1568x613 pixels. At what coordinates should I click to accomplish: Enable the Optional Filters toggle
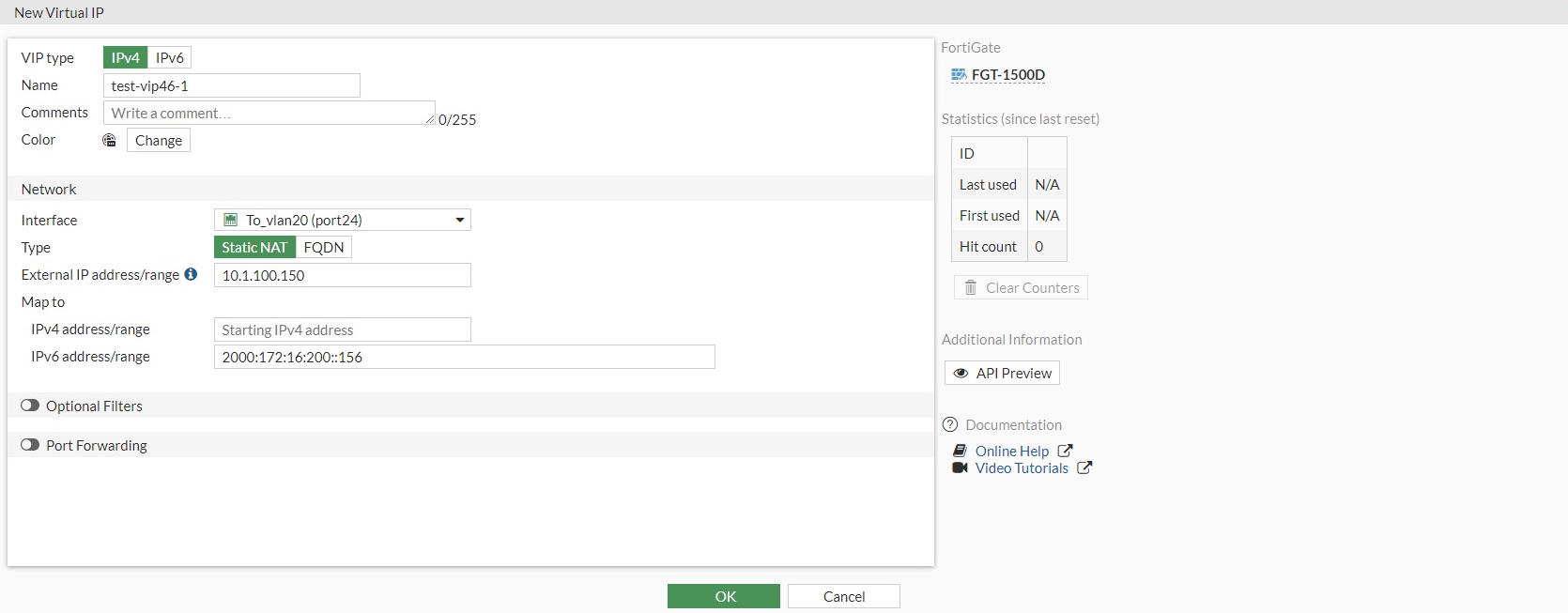(x=30, y=406)
